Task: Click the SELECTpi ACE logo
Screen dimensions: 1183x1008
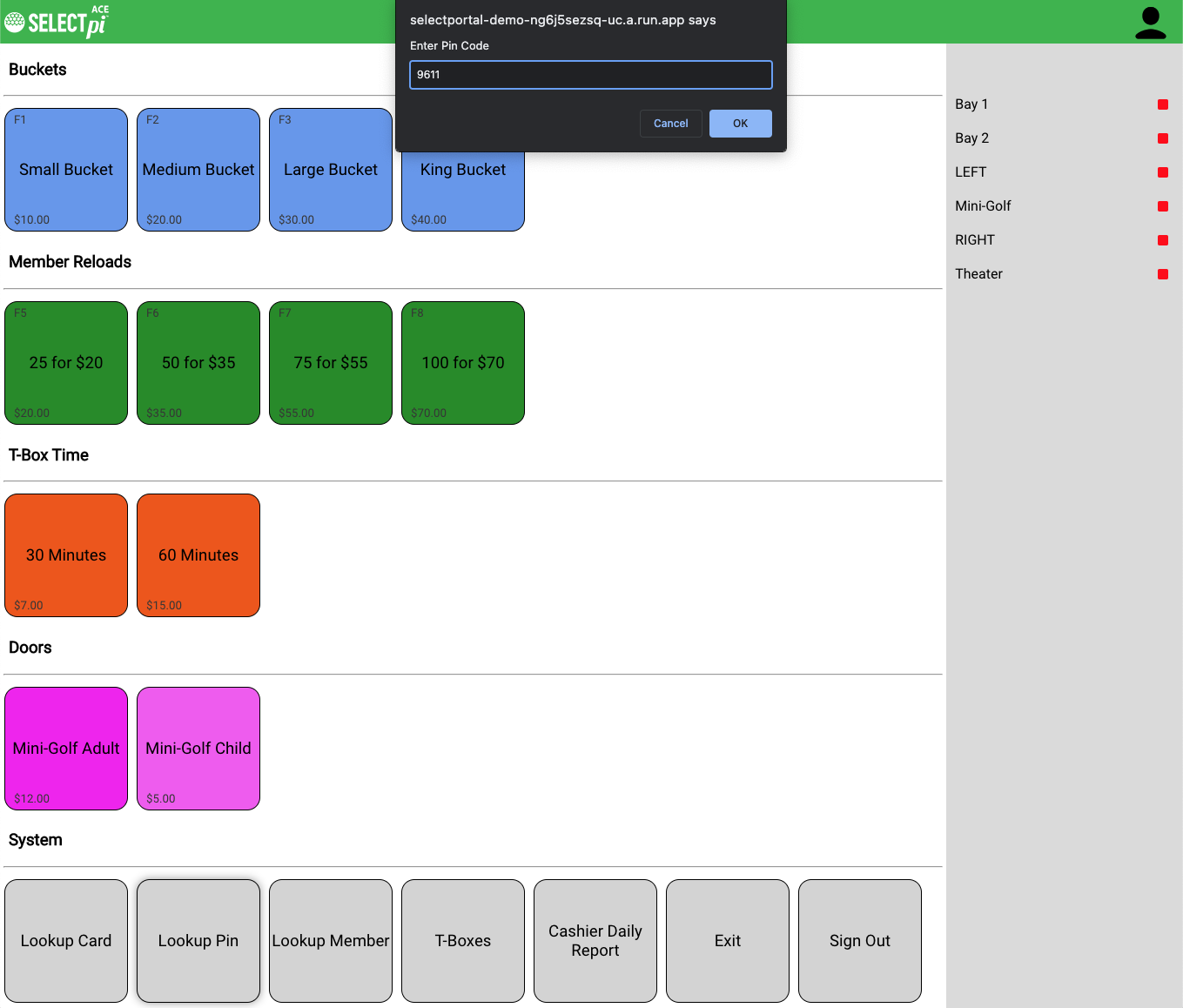Action: click(57, 22)
